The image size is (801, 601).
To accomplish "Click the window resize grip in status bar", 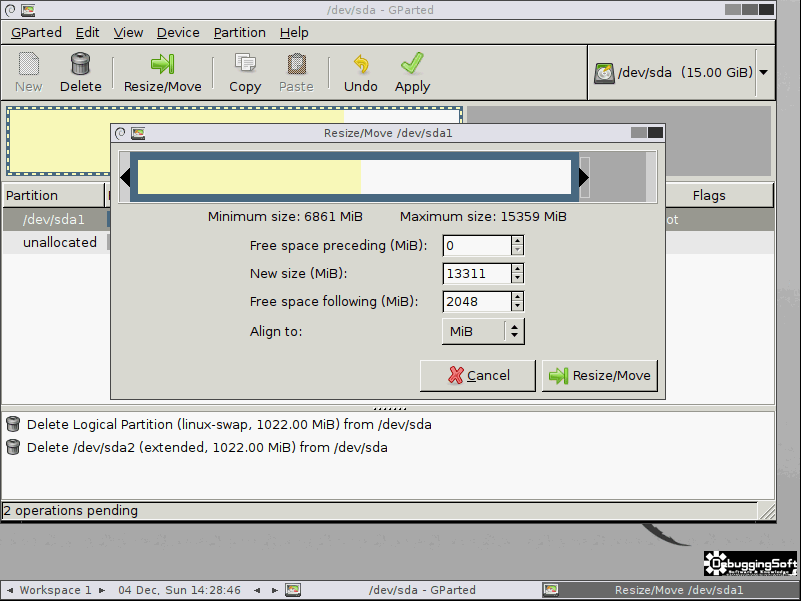I will [767, 511].
